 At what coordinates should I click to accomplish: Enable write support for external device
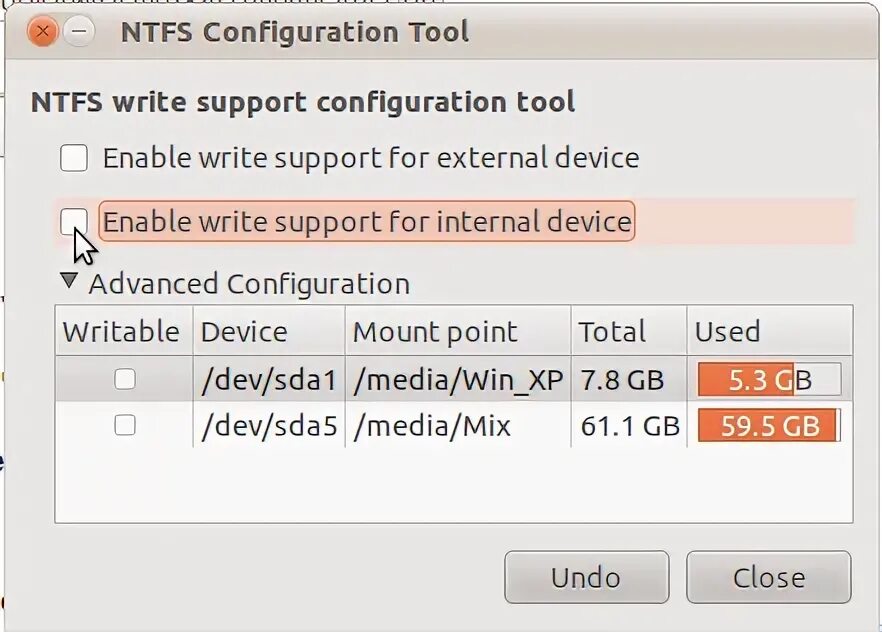[74, 158]
